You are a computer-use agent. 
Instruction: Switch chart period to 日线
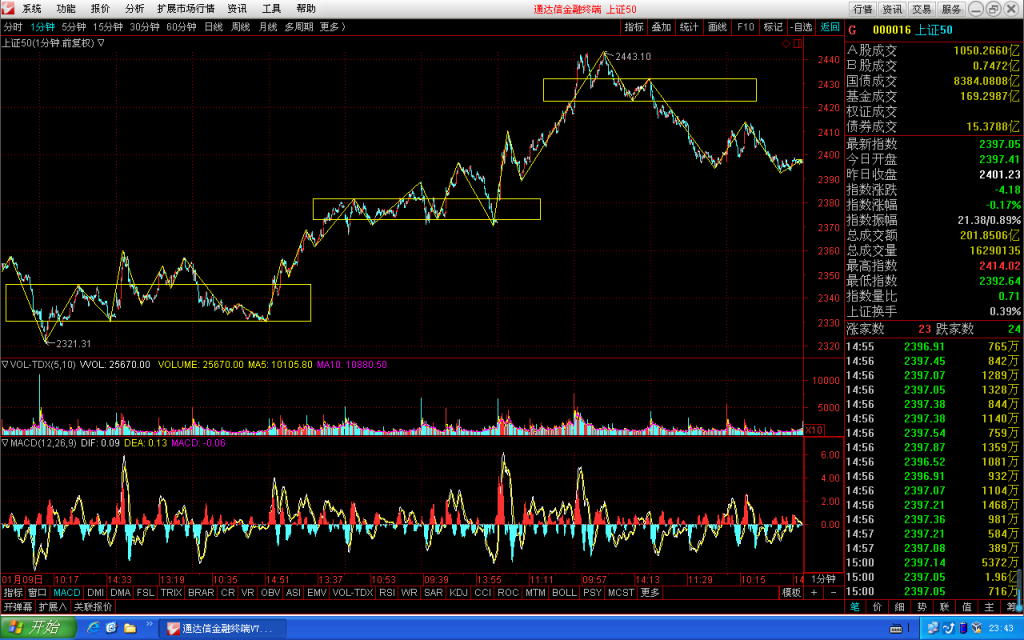pos(213,27)
